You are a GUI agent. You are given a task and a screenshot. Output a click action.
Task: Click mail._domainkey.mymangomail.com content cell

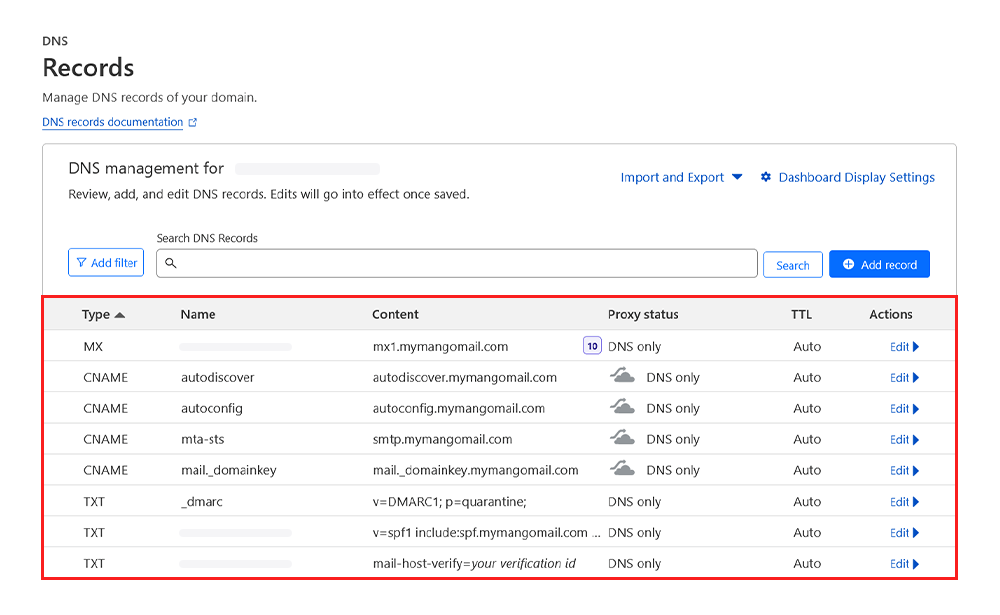point(476,471)
